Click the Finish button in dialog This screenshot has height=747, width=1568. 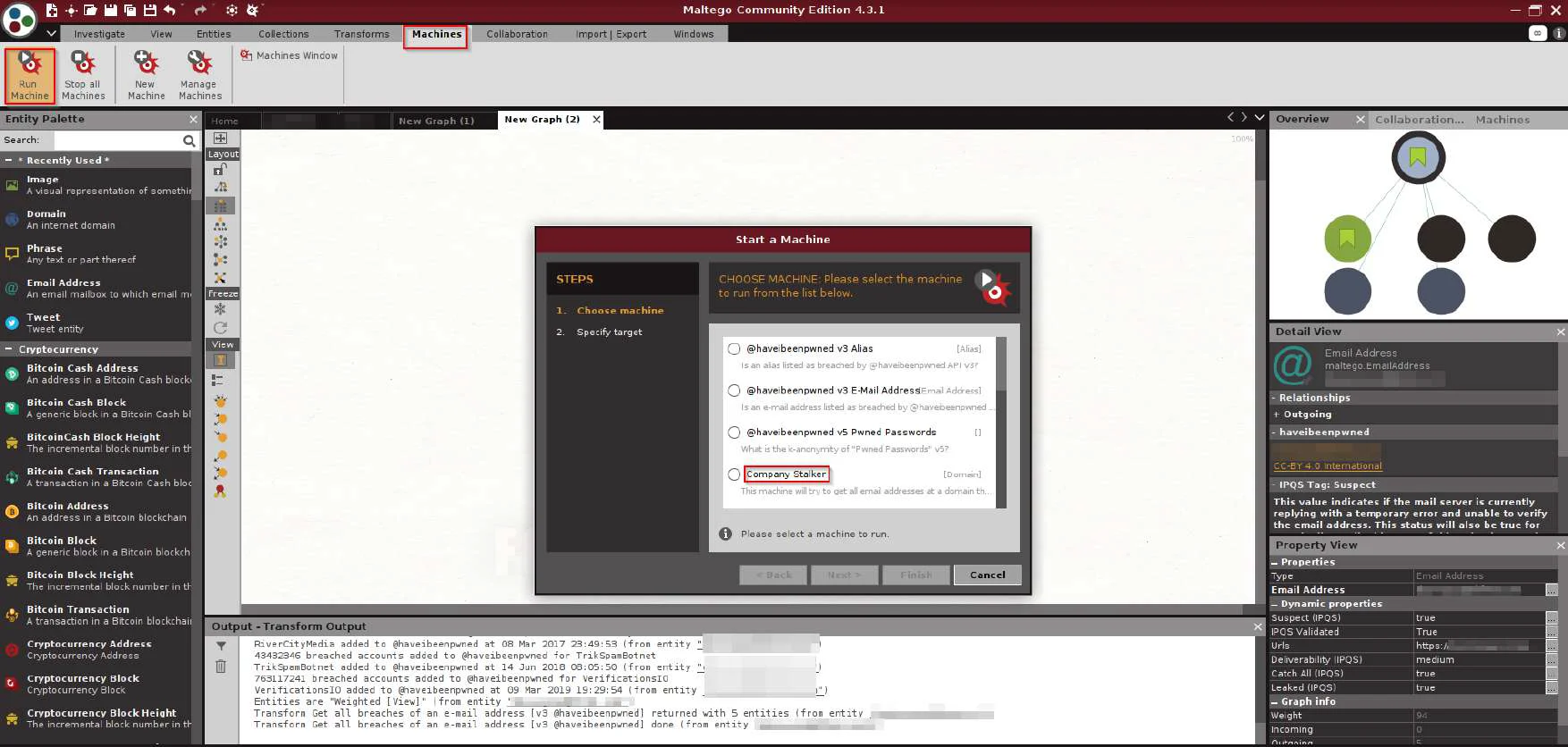[915, 575]
